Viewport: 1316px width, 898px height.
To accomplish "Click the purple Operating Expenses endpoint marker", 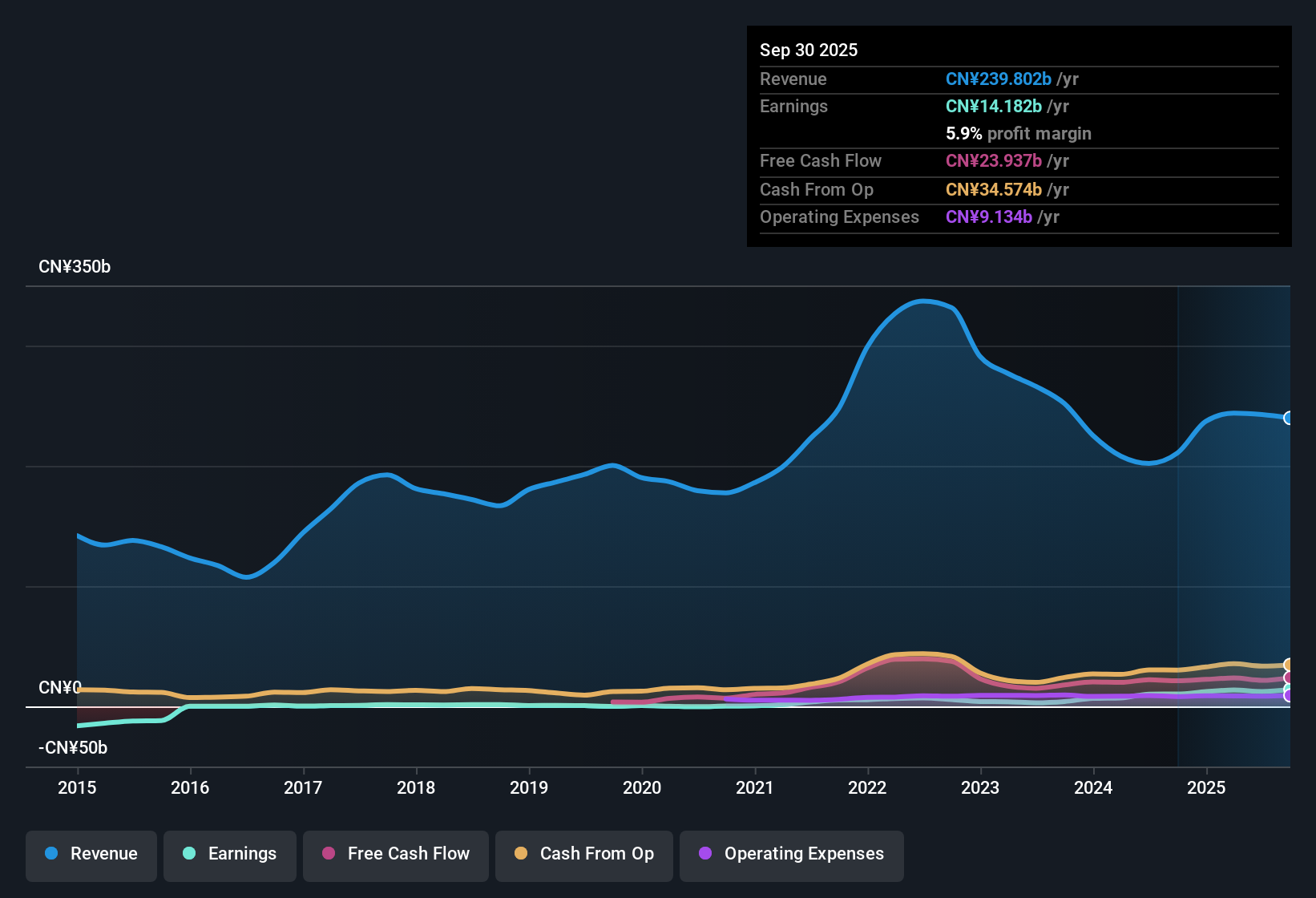I will [x=1289, y=697].
